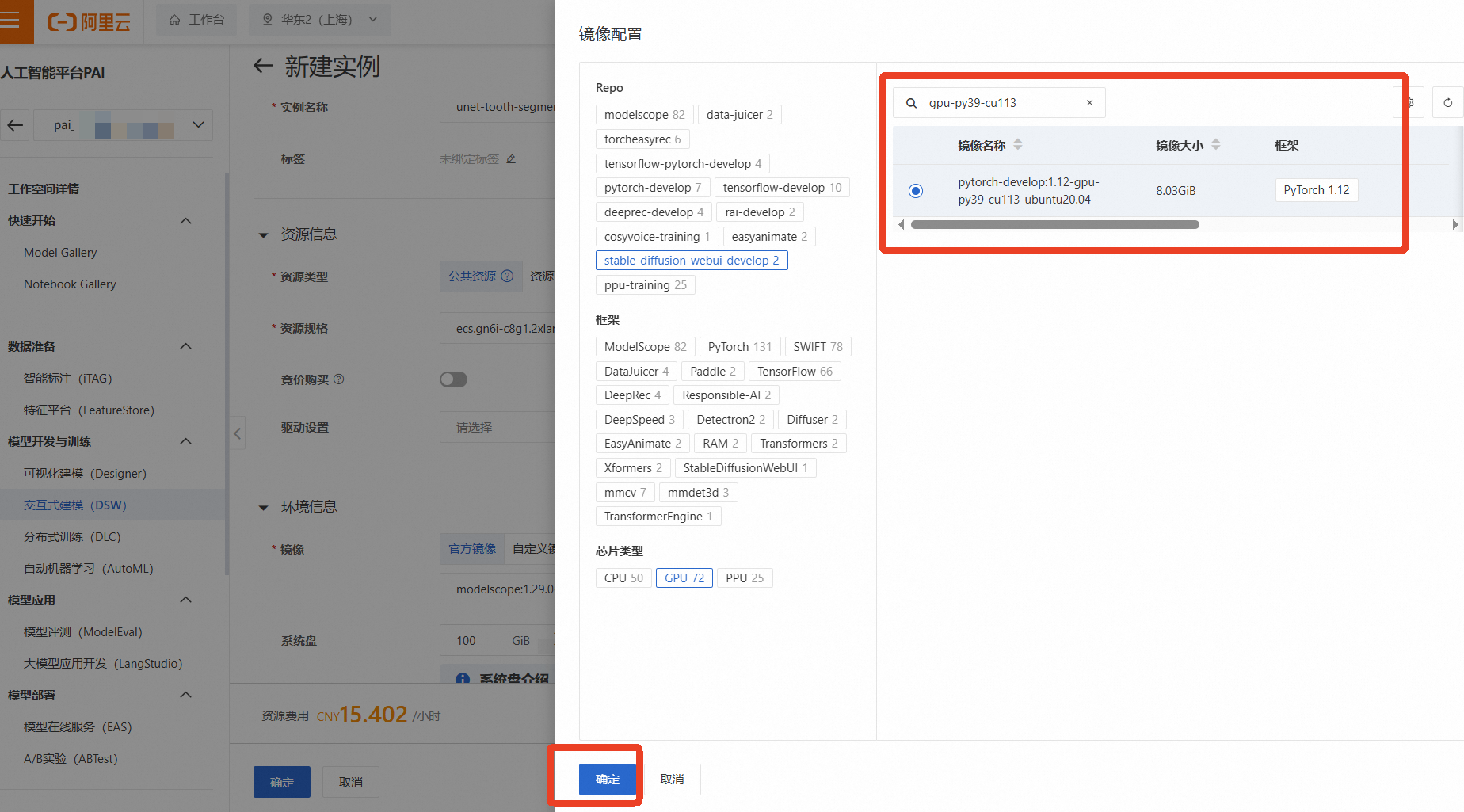Click the search magnifier icon

911,103
